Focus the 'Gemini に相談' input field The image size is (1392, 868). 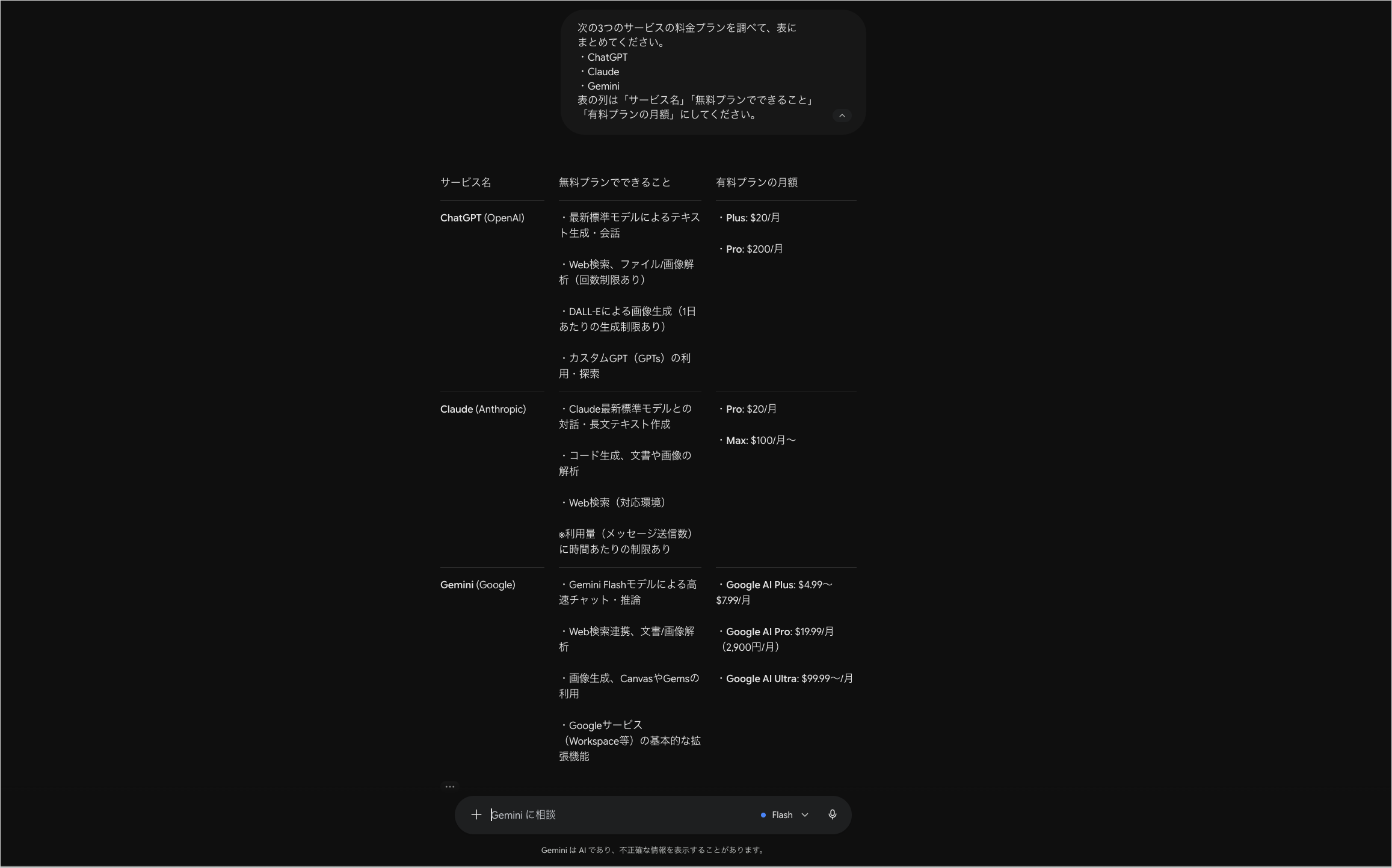(620, 814)
